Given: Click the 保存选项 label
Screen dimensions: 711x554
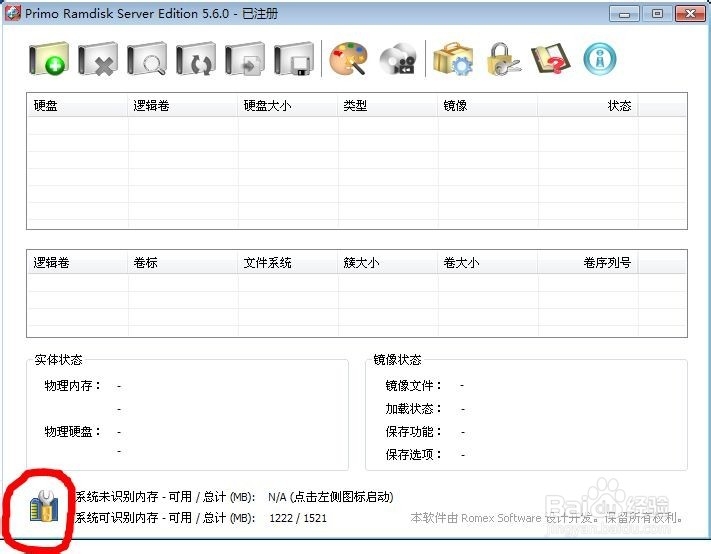Looking at the screenshot, I should pos(413,454).
